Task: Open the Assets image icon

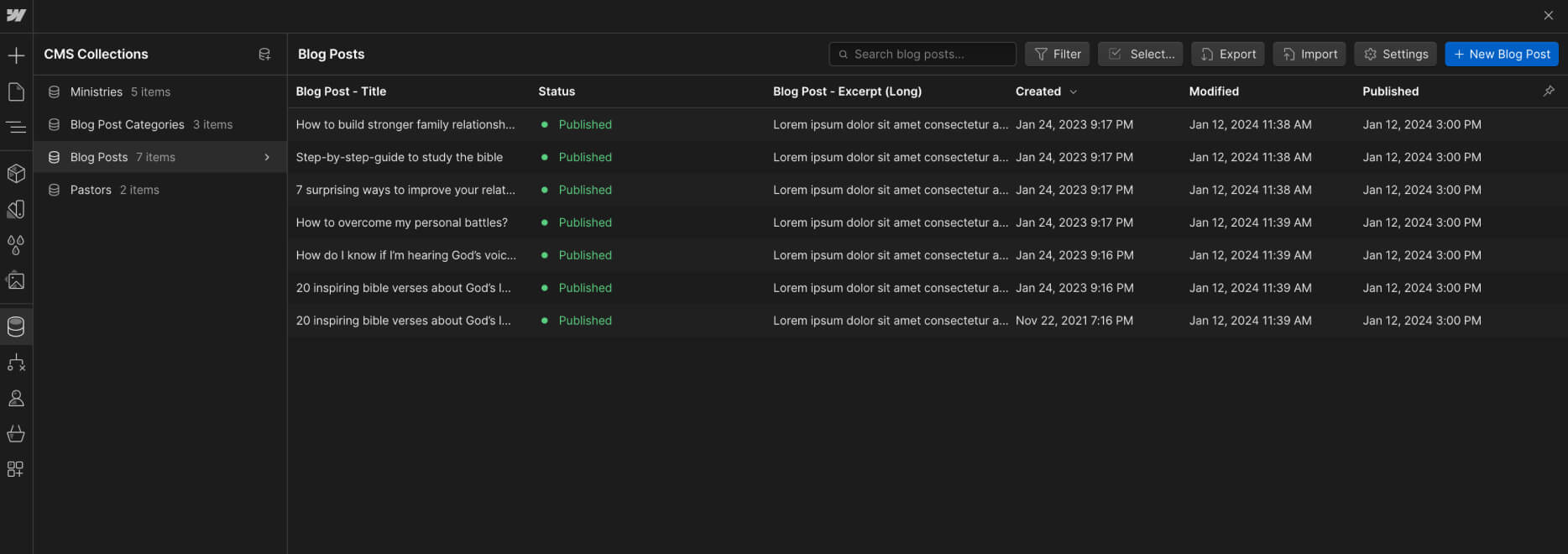Action: coord(16,280)
